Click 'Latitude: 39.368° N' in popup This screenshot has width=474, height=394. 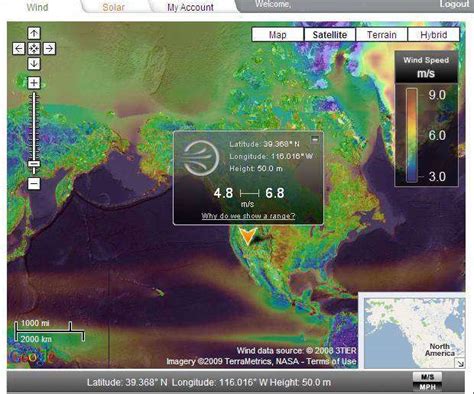[264, 144]
